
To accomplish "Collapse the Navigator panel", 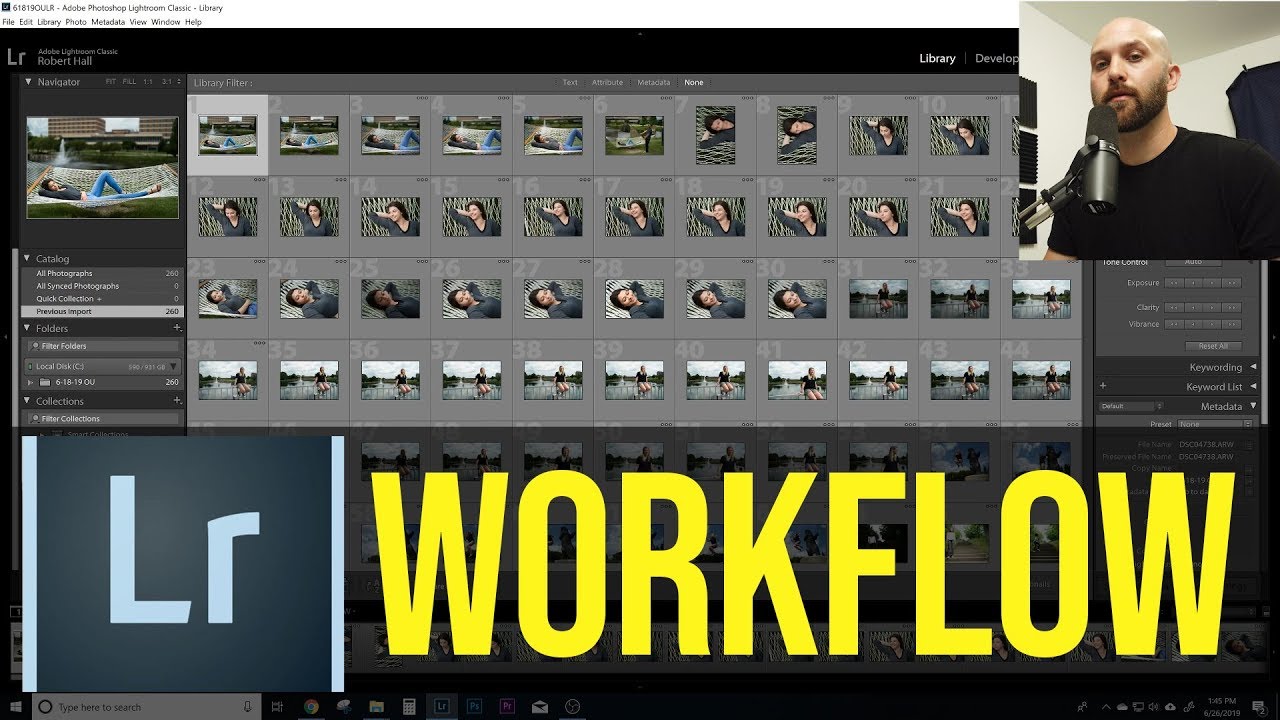I will pyautogui.click(x=29, y=82).
